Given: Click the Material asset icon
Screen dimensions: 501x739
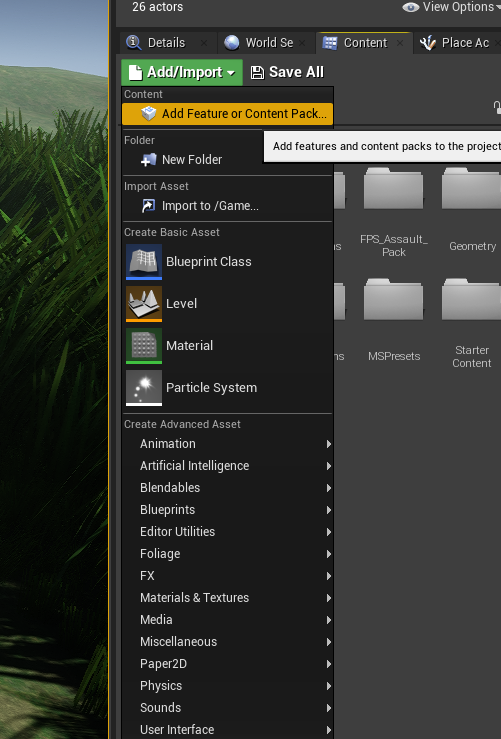Looking at the screenshot, I should 144,345.
